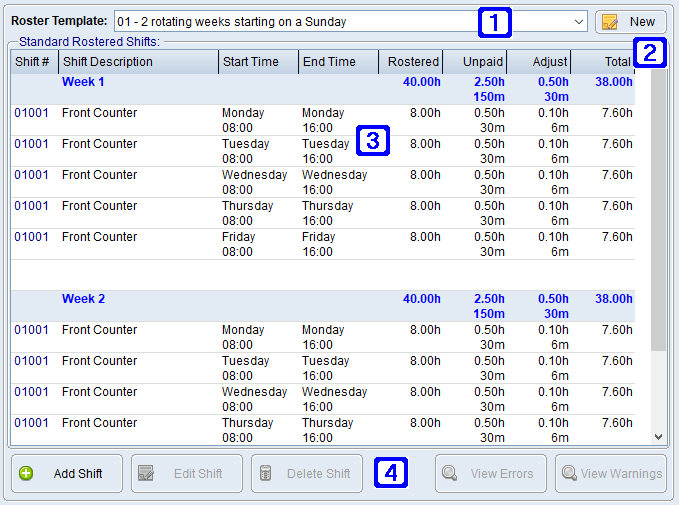Image resolution: width=679 pixels, height=505 pixels.
Task: Click the View Errors magnifier icon
Action: (x=450, y=473)
